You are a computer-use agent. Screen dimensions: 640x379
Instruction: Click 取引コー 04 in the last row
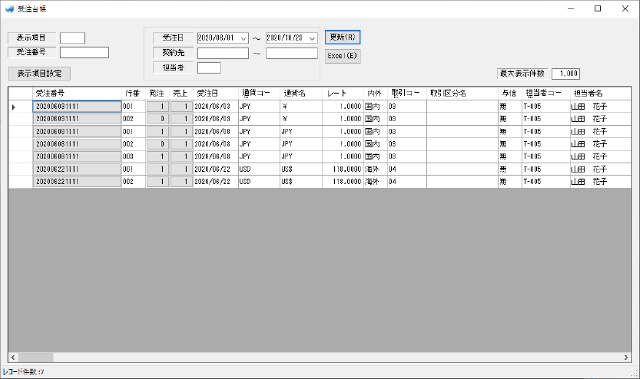(407, 182)
